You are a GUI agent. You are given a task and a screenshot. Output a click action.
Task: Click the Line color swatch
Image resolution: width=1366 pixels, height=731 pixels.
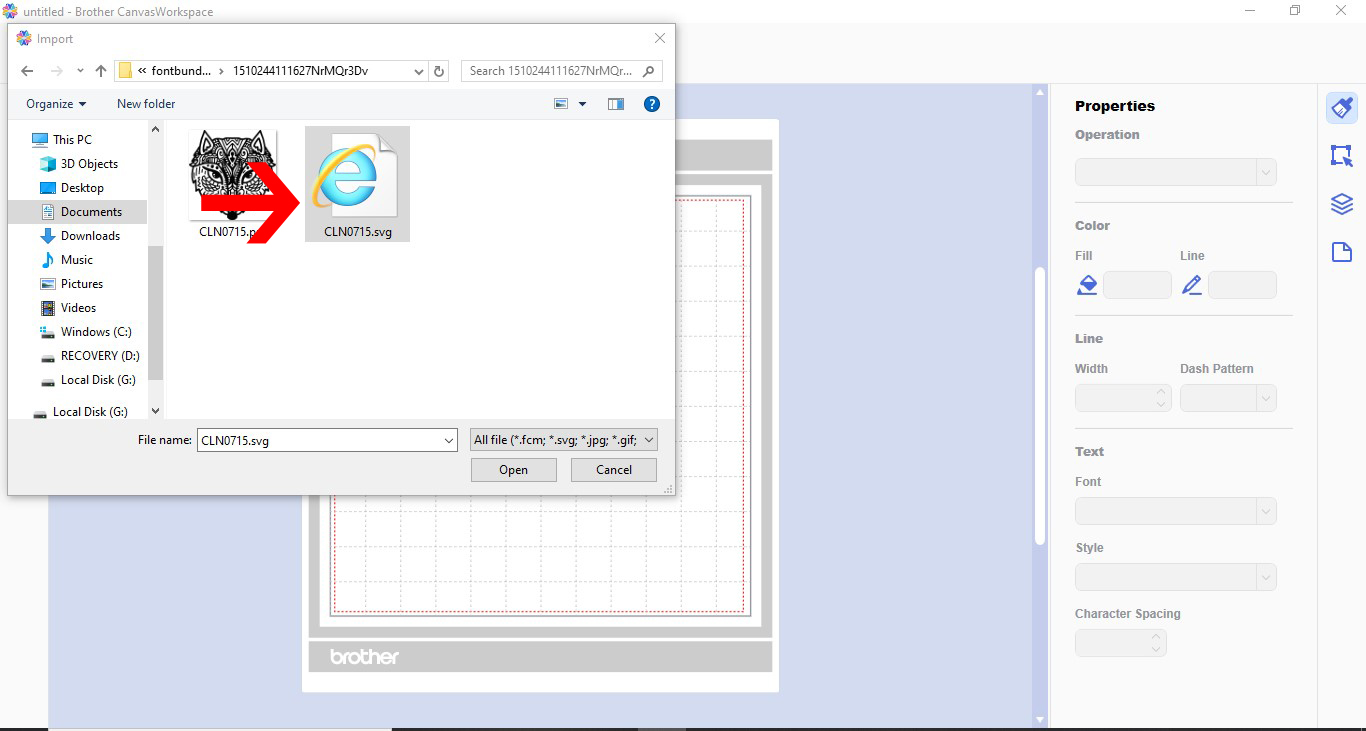click(x=1242, y=285)
